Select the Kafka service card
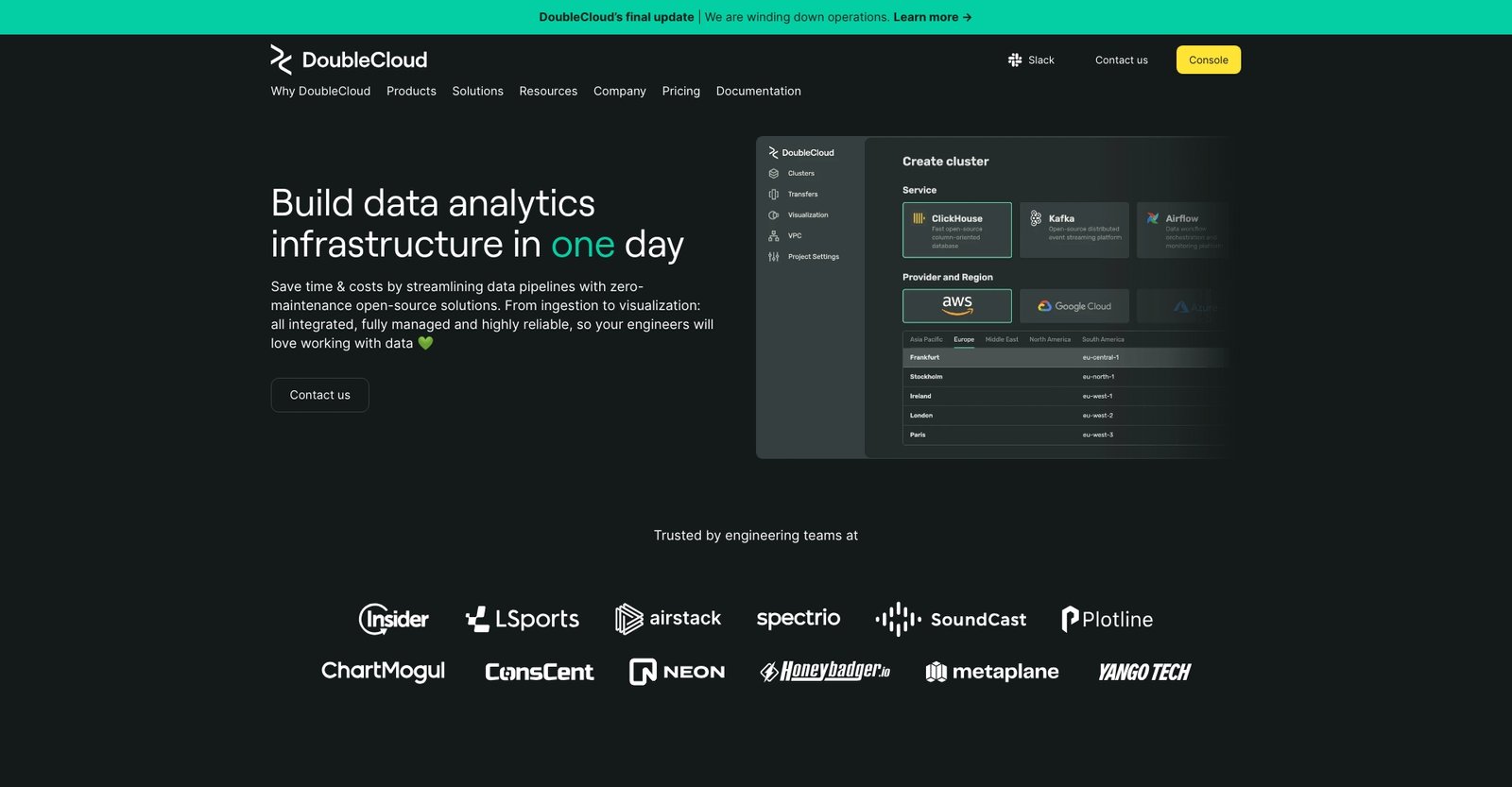 1074,230
